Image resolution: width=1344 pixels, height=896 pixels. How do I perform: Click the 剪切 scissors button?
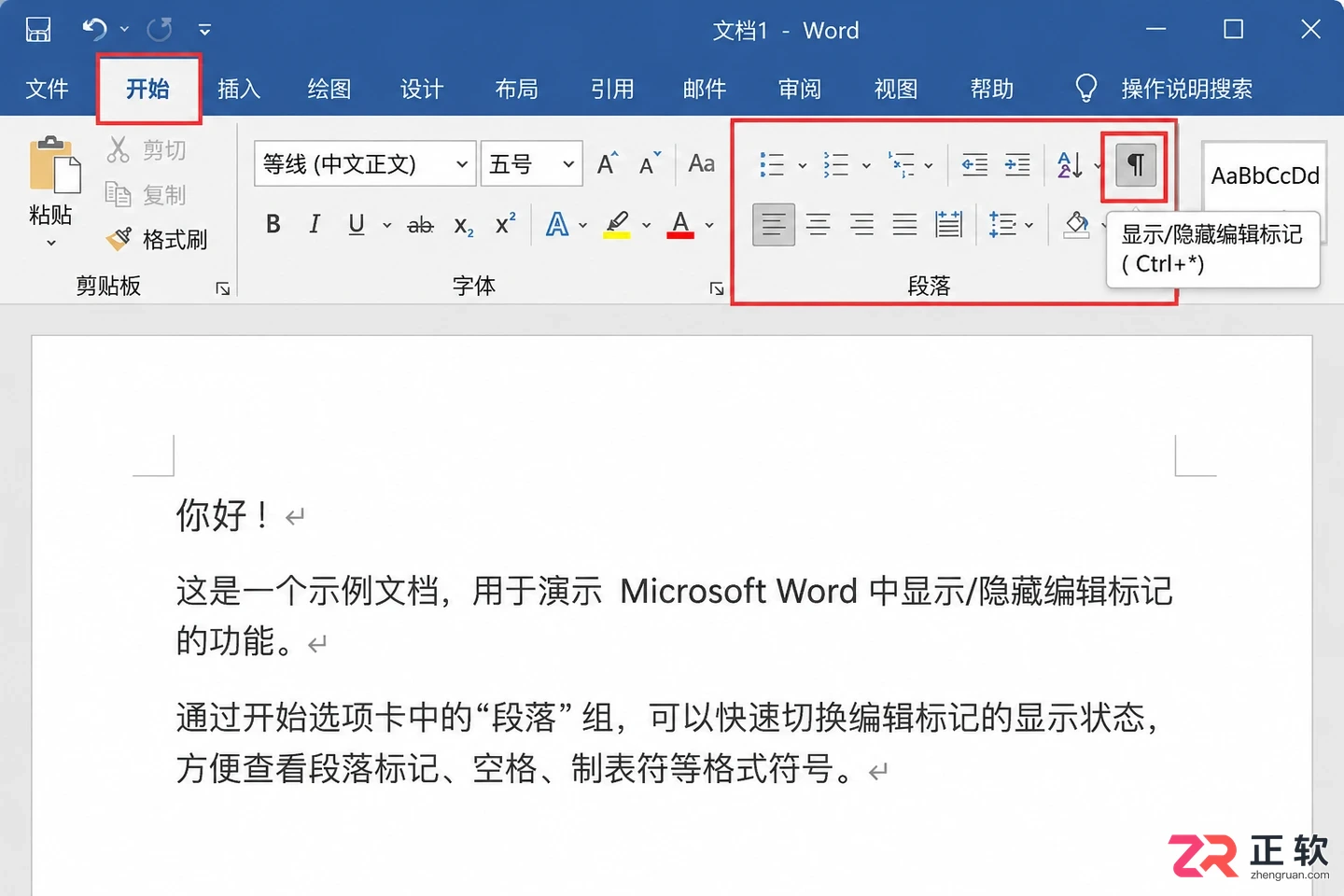click(x=147, y=149)
